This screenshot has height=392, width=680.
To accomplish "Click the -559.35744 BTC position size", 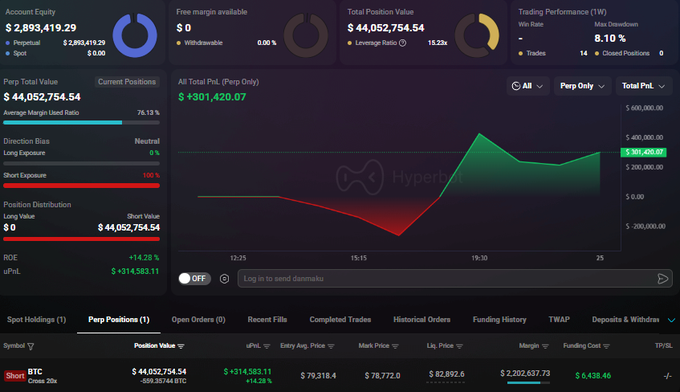I will [163, 381].
